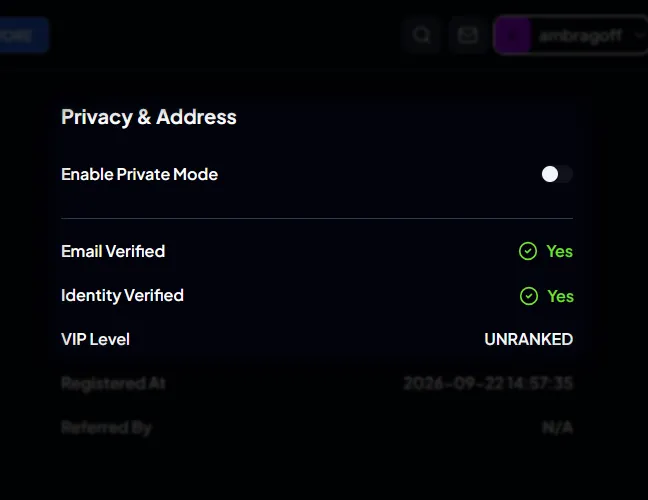Image resolution: width=648 pixels, height=500 pixels.
Task: Click the Referred By label
Action: (x=107, y=427)
